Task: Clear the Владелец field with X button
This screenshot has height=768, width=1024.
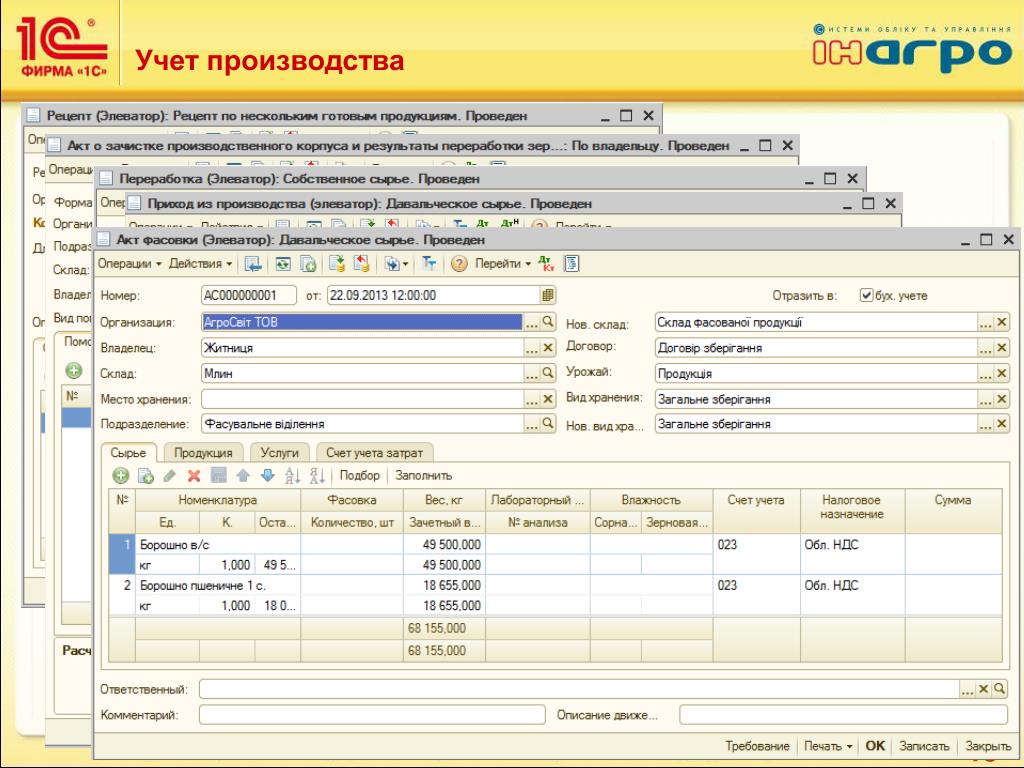Action: [x=547, y=348]
